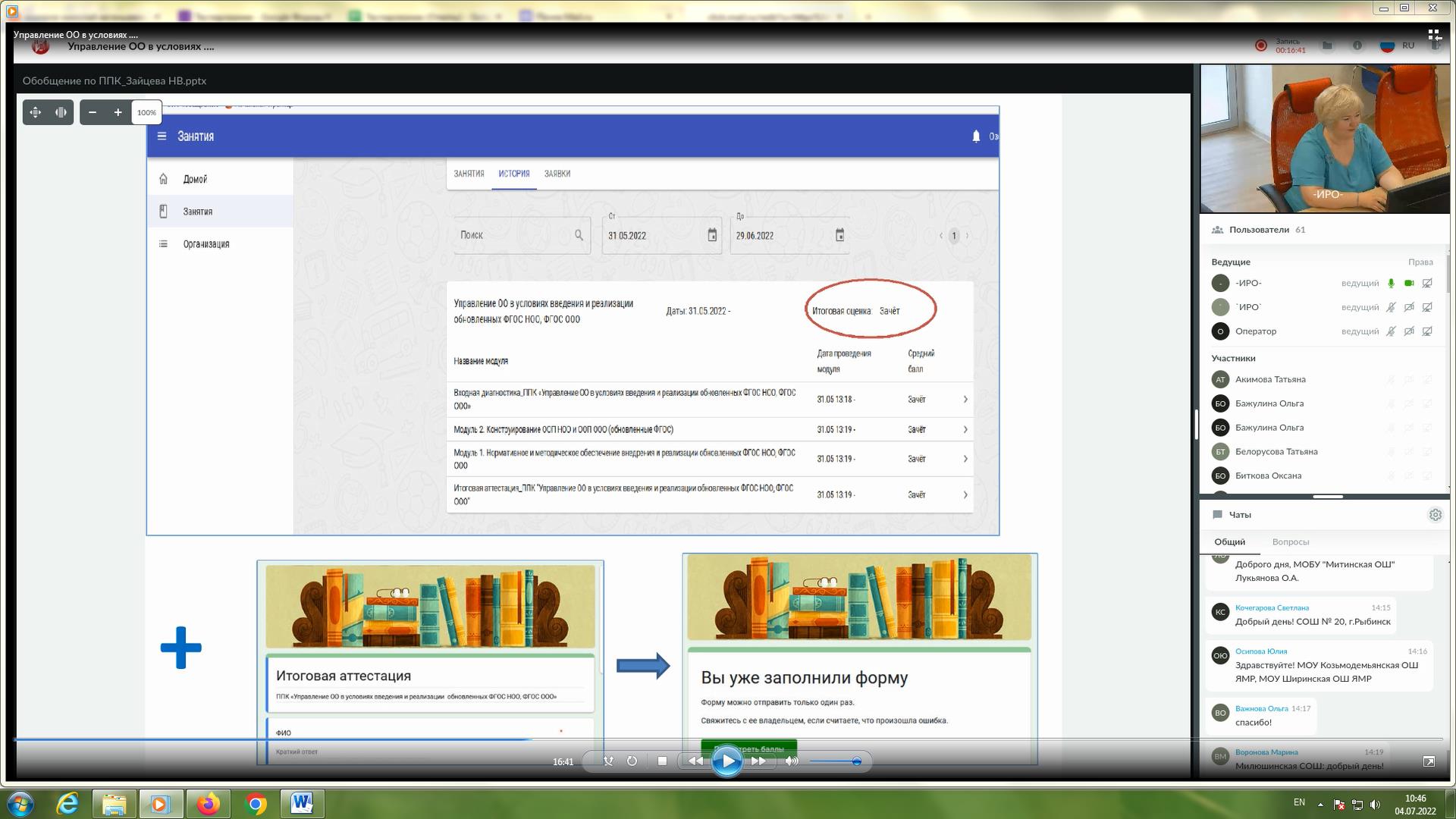Open the hamburger menu next to Занятия
The width and height of the screenshot is (1456, 819).
tap(162, 136)
